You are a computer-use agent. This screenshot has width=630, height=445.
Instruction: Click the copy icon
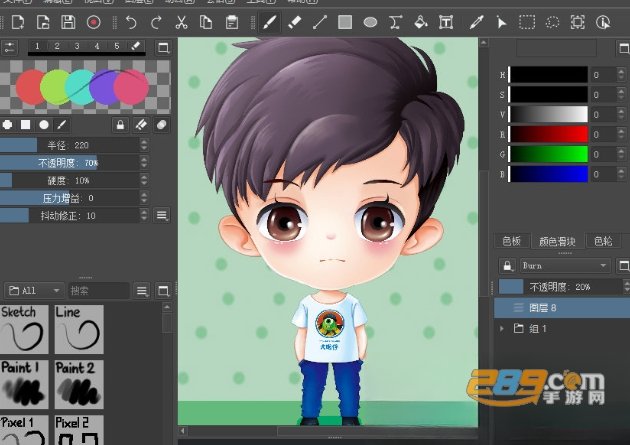[x=206, y=22]
